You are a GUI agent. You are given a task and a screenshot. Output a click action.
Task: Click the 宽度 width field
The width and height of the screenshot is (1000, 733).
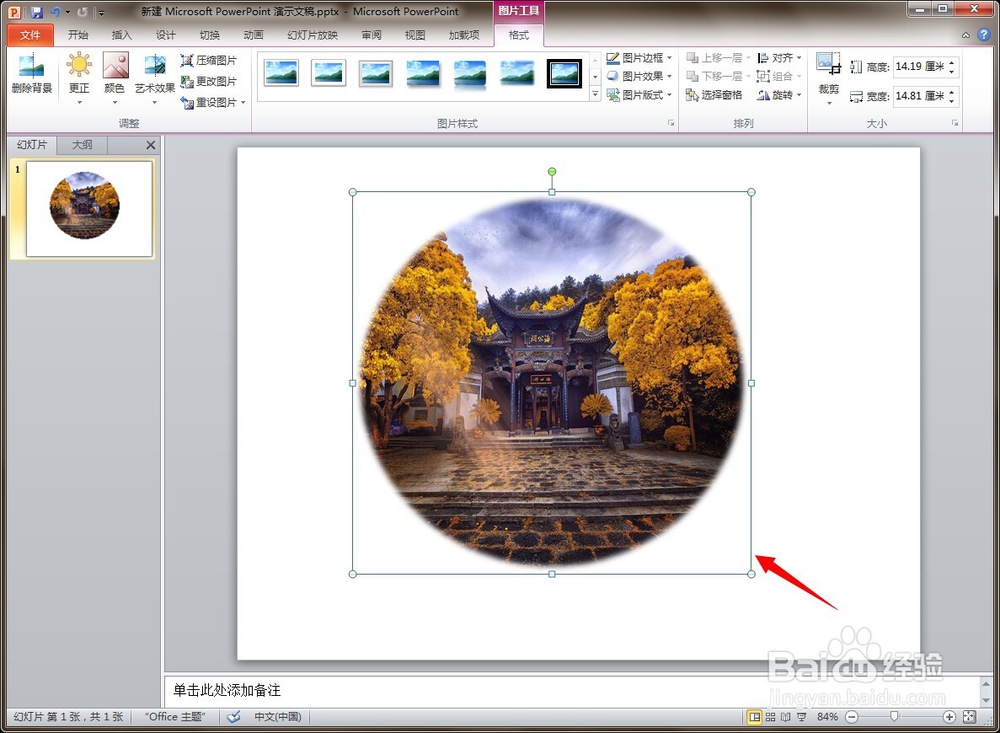click(920, 96)
